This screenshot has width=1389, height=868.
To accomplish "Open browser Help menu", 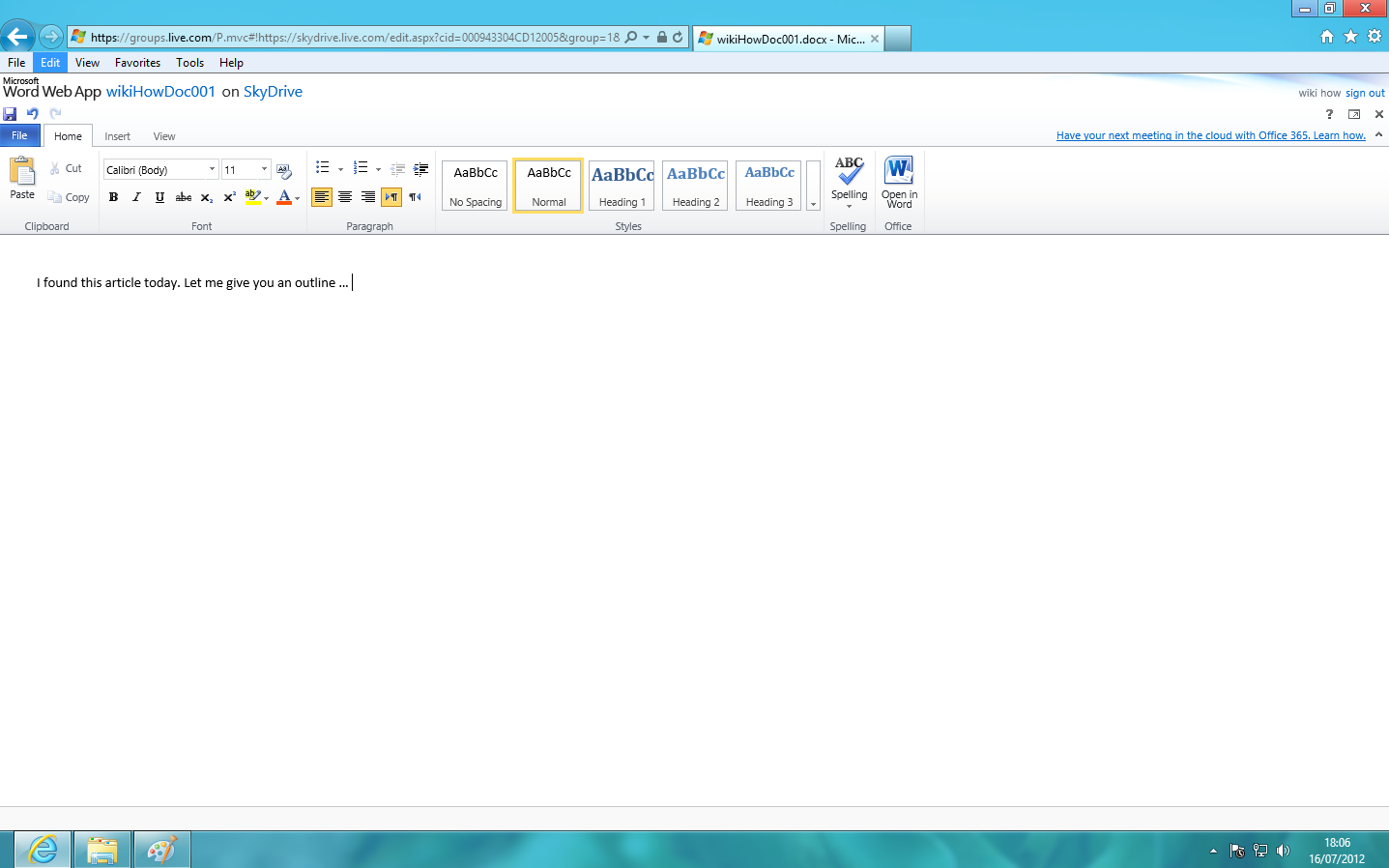I will click(x=231, y=63).
